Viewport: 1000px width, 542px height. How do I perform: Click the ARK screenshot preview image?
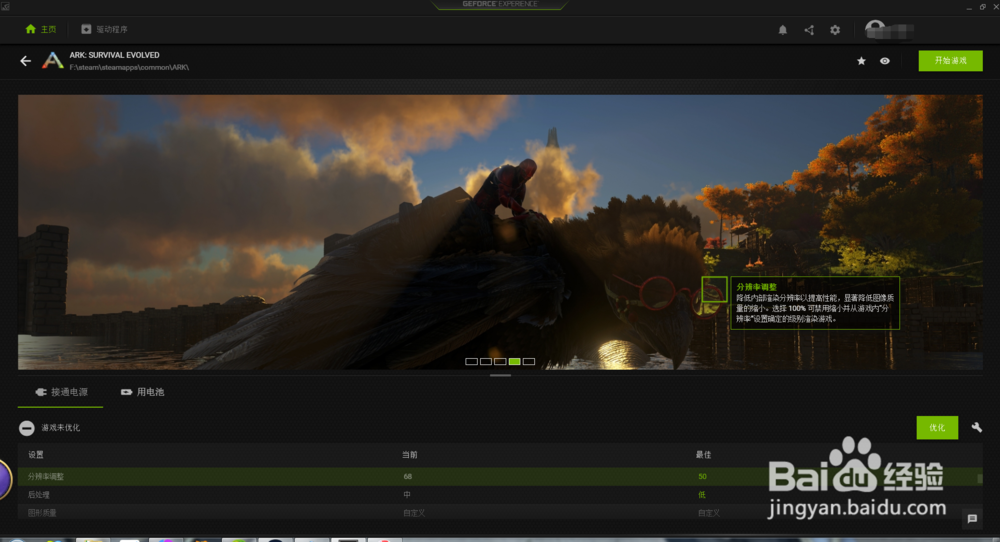click(500, 232)
